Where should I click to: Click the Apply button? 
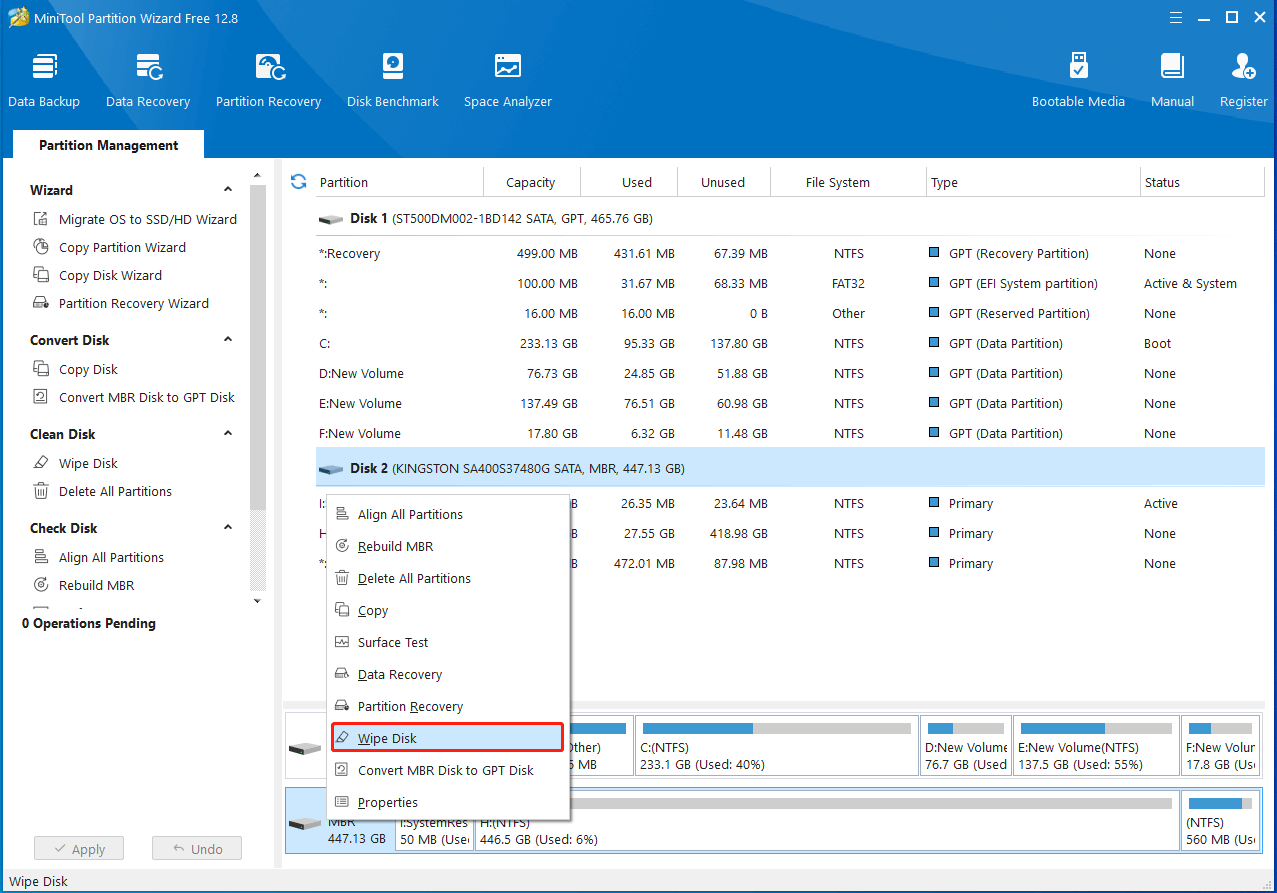pos(78,848)
